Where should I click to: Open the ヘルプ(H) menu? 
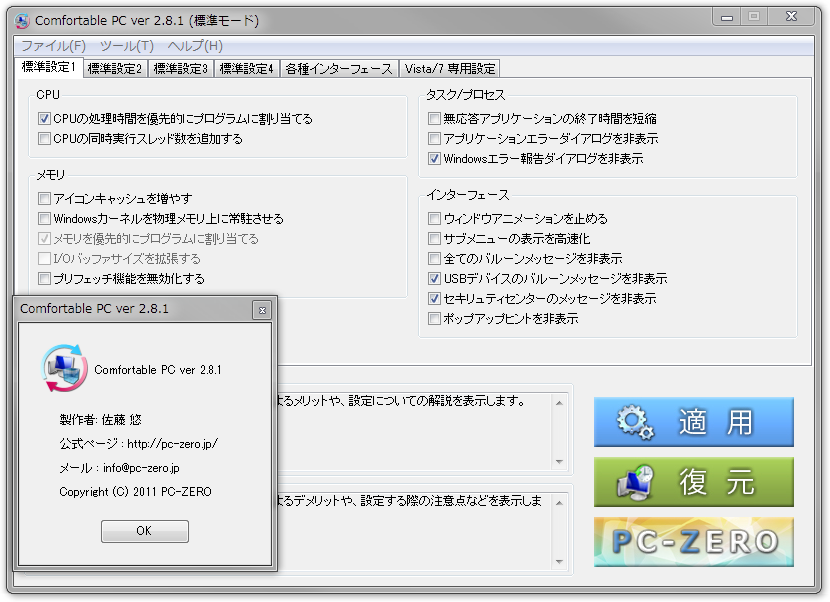click(x=195, y=46)
